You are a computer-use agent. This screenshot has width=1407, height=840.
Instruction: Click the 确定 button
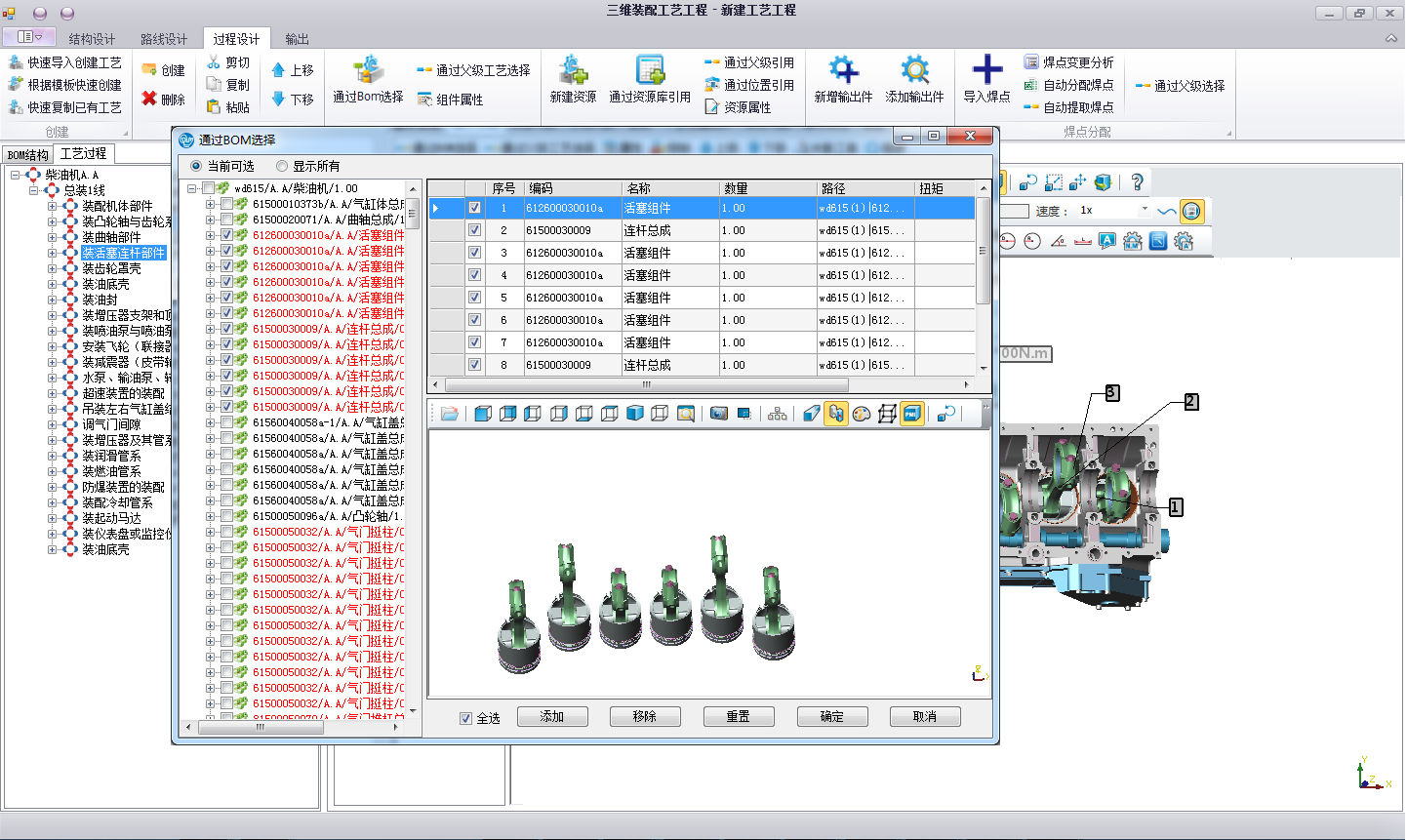(832, 717)
